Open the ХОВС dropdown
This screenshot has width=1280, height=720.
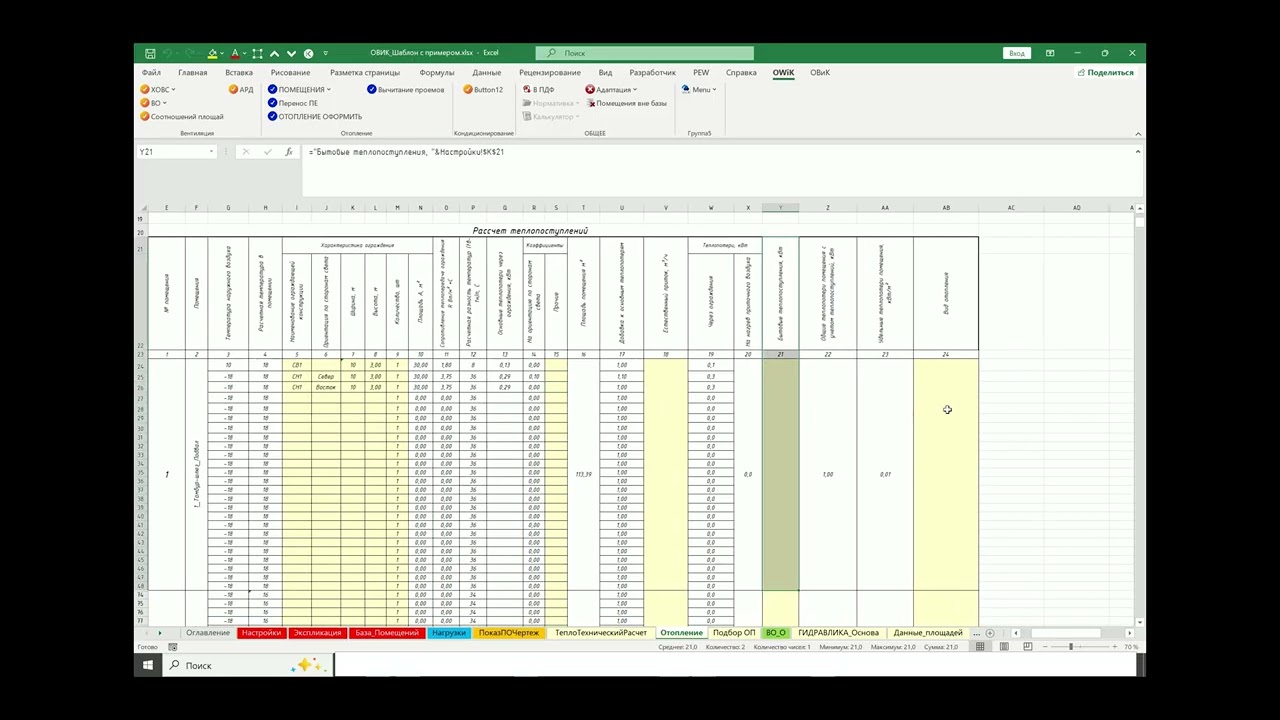tap(157, 89)
